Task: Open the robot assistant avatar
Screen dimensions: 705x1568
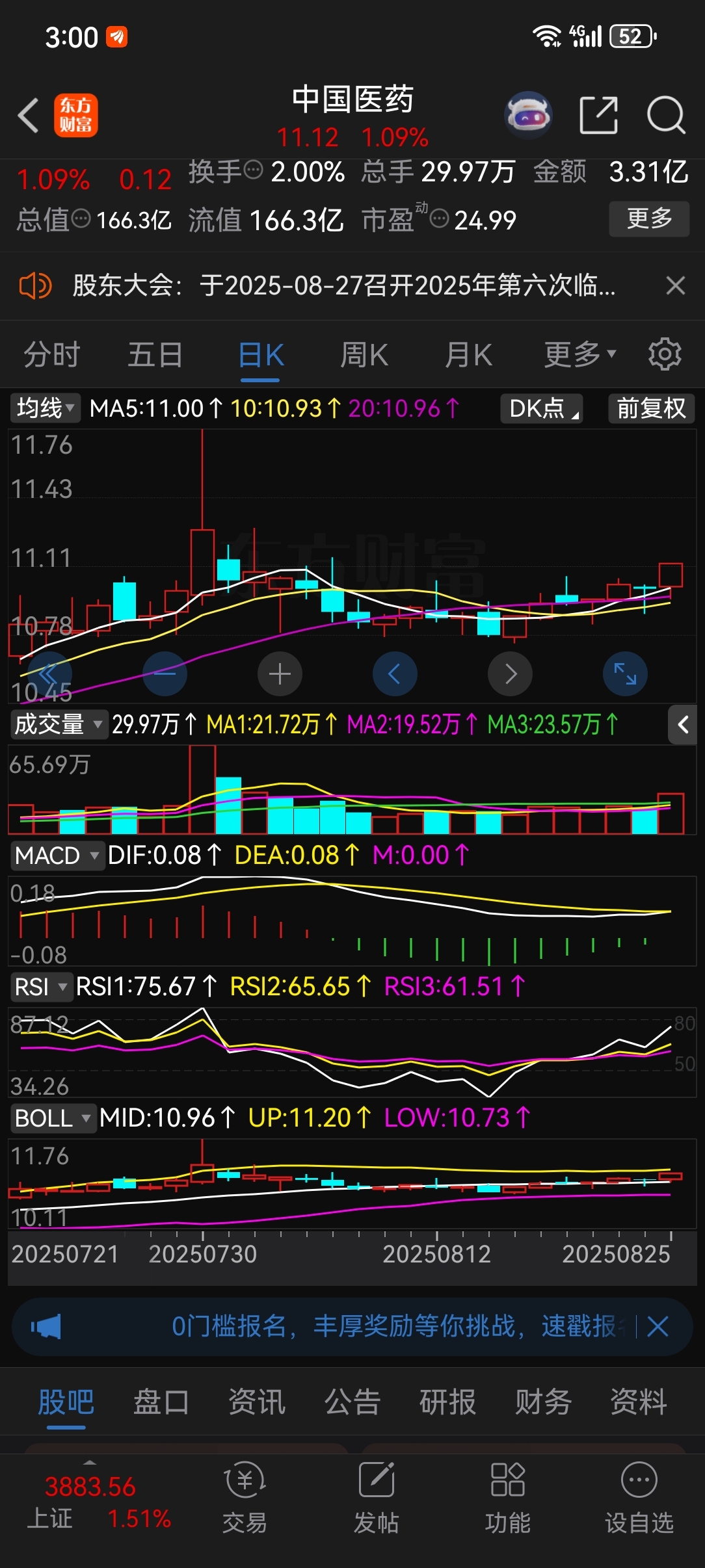Action: (x=528, y=116)
